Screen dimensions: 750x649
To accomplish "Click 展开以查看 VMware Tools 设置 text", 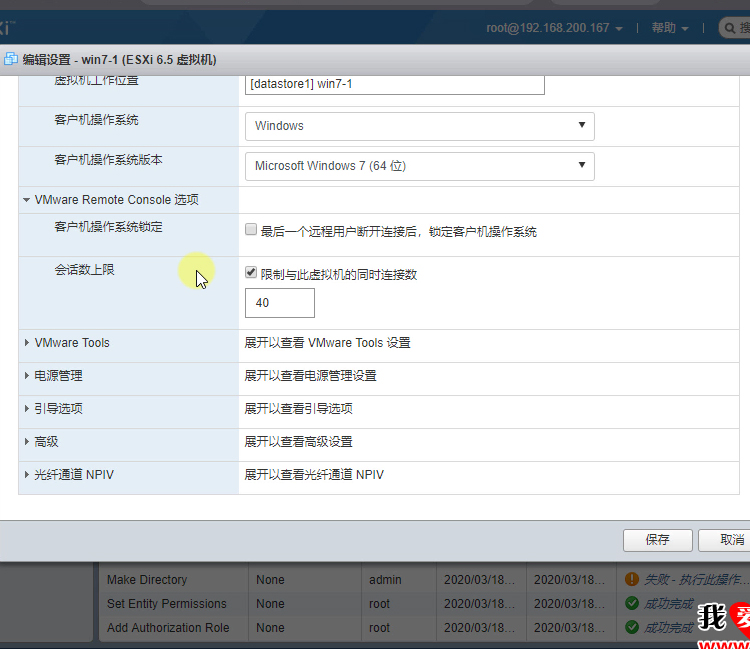I will pos(328,343).
